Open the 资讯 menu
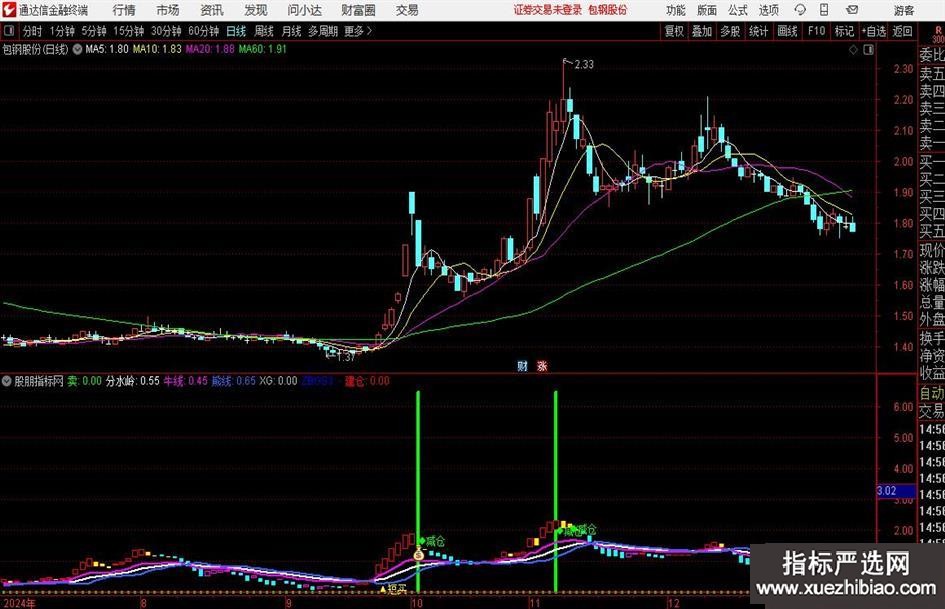Image resolution: width=945 pixels, height=609 pixels. coord(212,10)
